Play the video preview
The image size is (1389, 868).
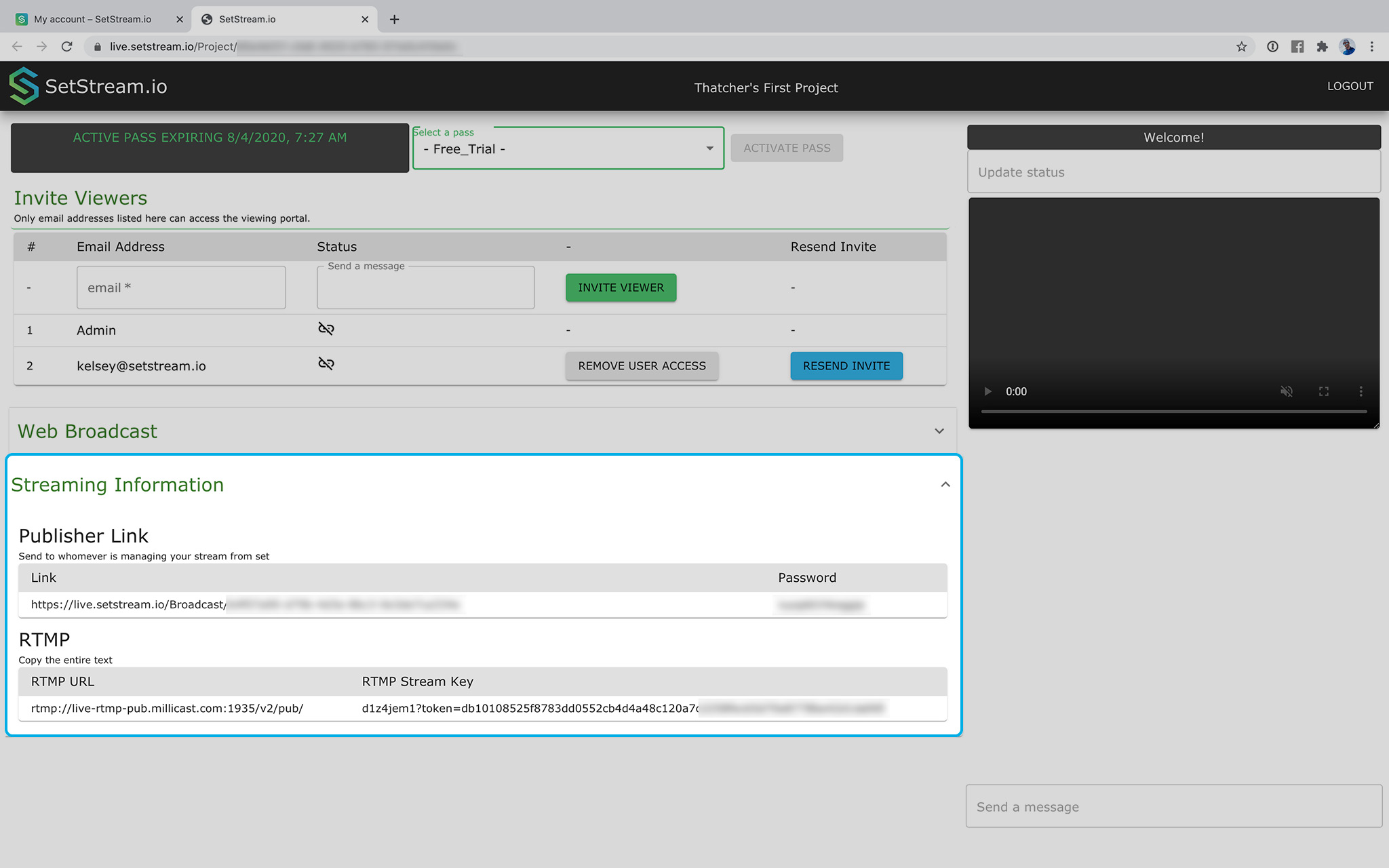point(987,391)
